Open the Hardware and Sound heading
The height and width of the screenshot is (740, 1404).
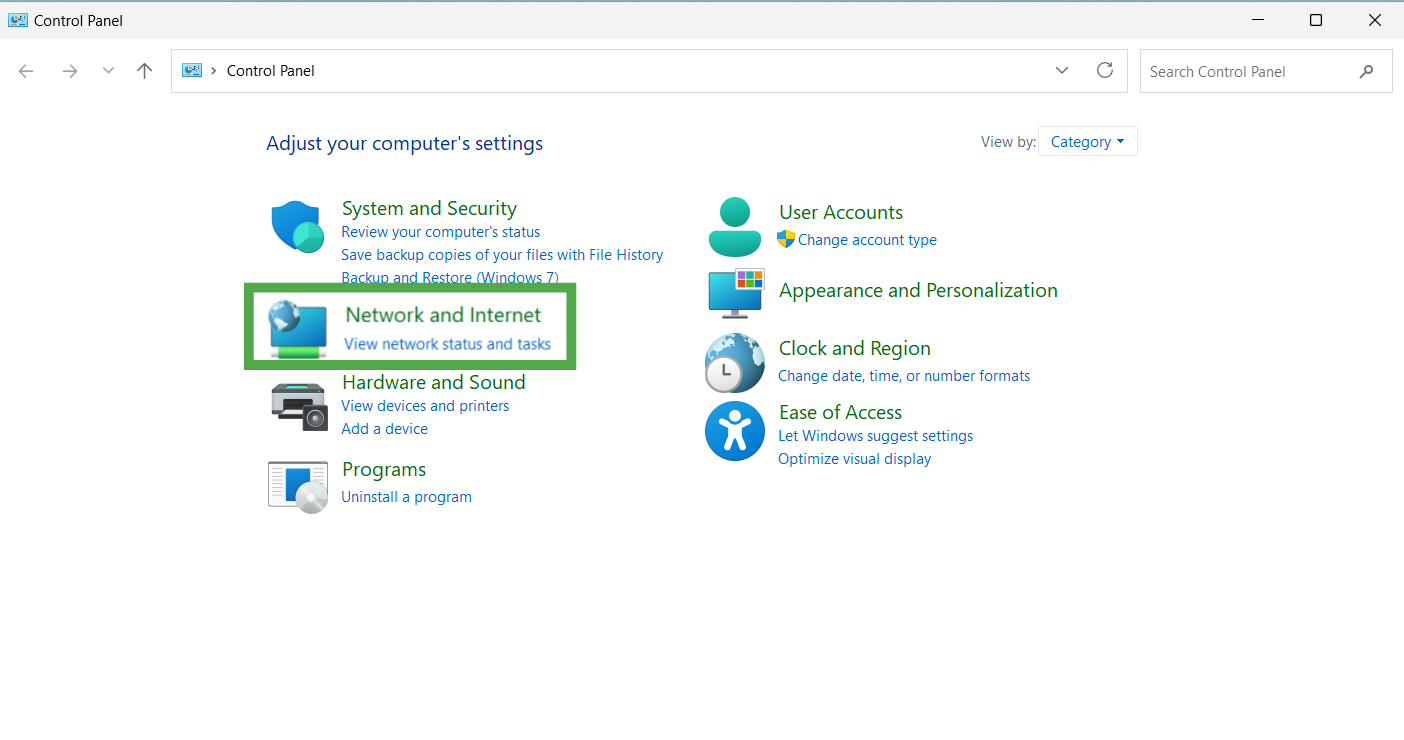pos(434,383)
